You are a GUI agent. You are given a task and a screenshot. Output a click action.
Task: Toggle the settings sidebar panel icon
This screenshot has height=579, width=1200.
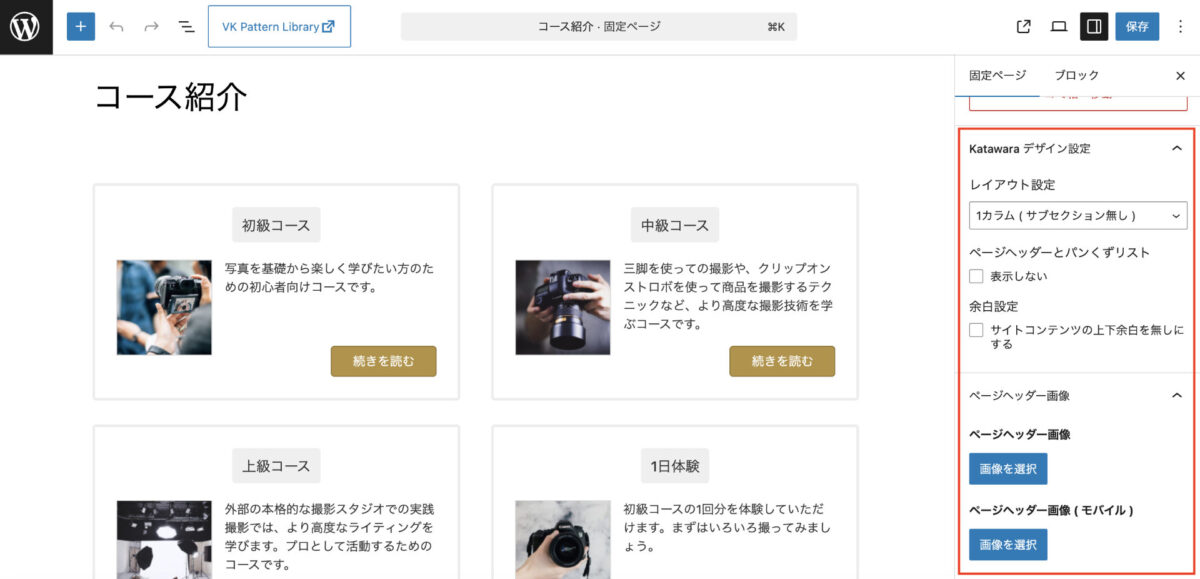tap(1094, 27)
